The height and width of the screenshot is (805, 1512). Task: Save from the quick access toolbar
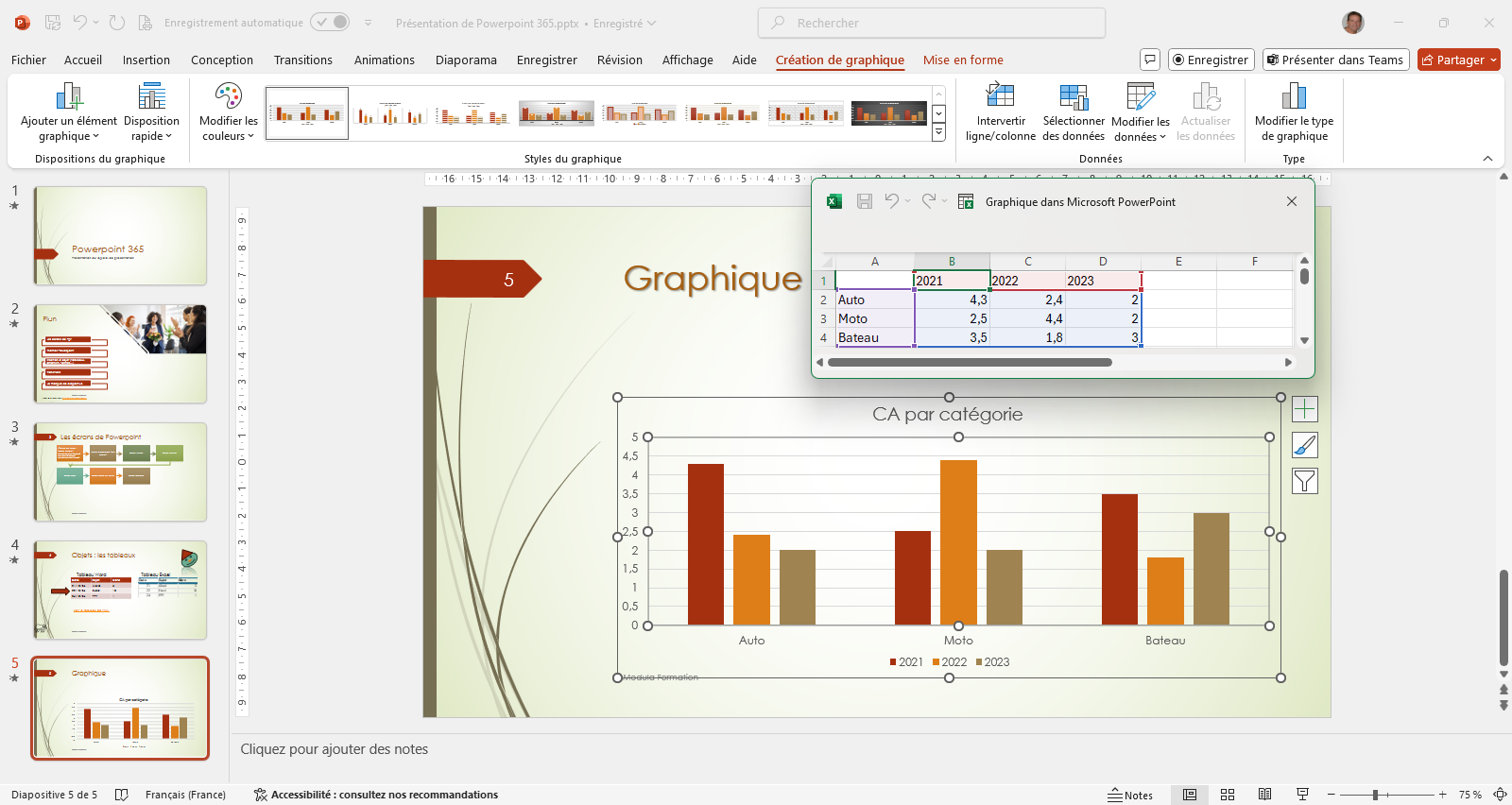53,23
